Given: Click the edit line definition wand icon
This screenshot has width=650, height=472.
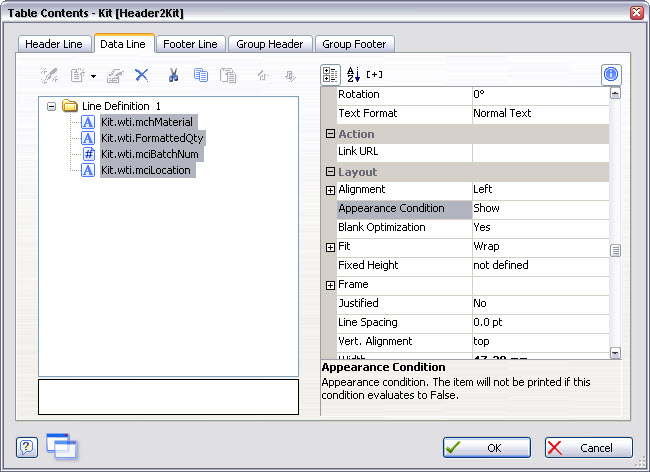Looking at the screenshot, I should click(50, 75).
